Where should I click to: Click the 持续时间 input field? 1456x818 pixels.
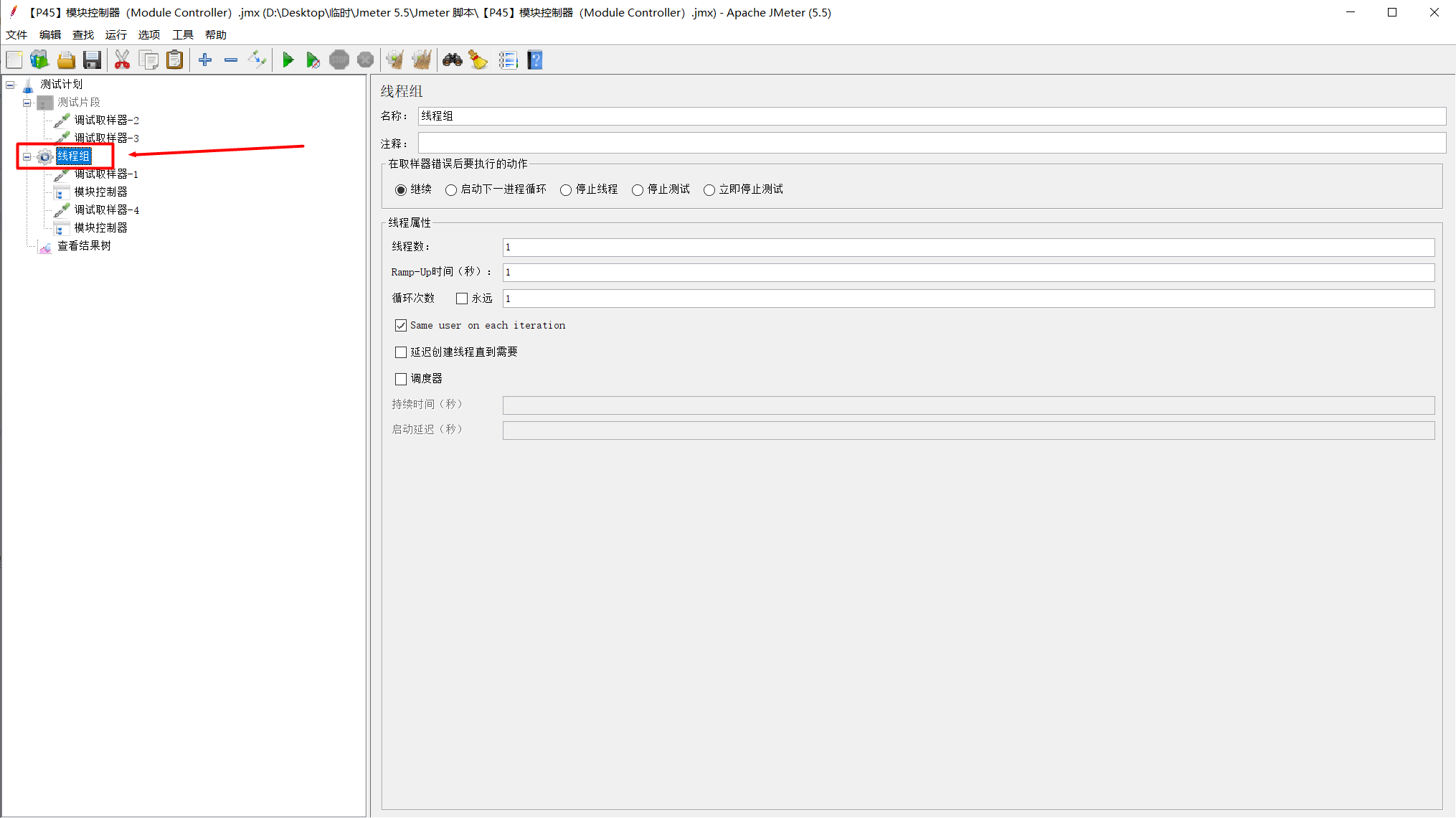(968, 405)
